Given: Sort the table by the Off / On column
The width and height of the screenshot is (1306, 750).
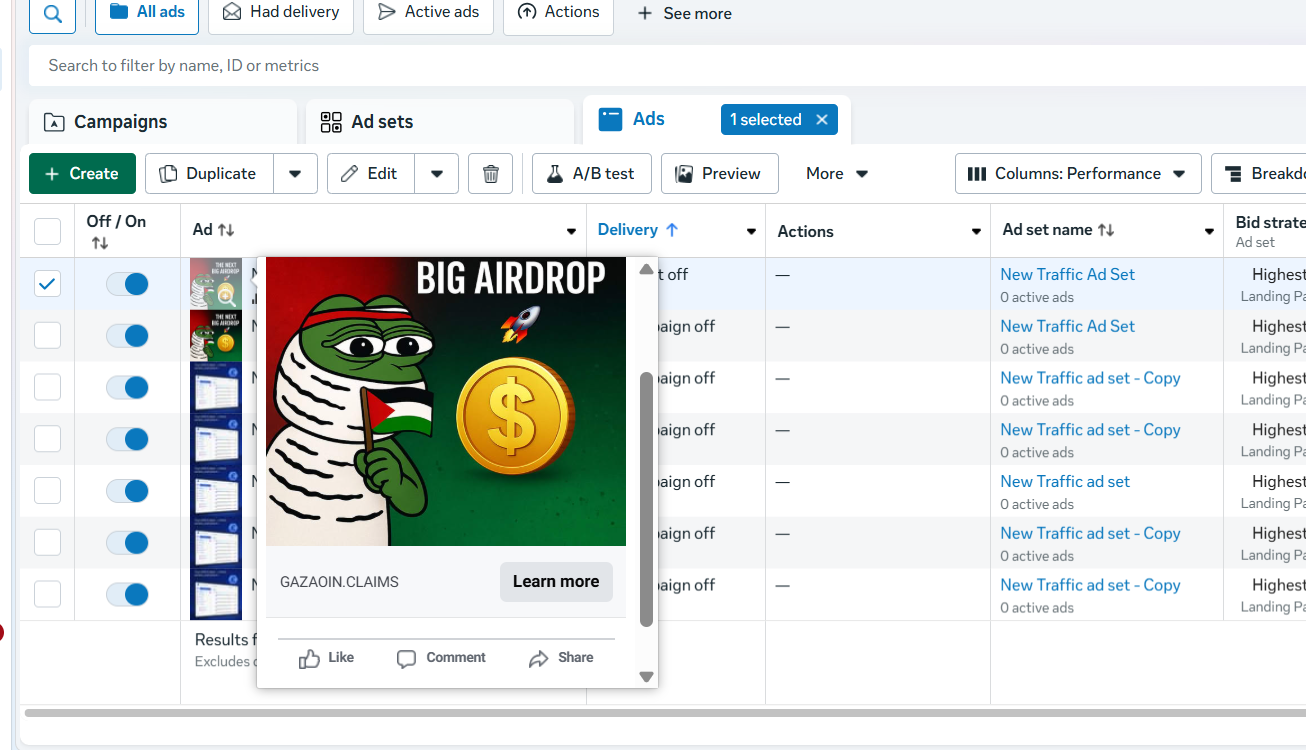Looking at the screenshot, I should pyautogui.click(x=99, y=243).
